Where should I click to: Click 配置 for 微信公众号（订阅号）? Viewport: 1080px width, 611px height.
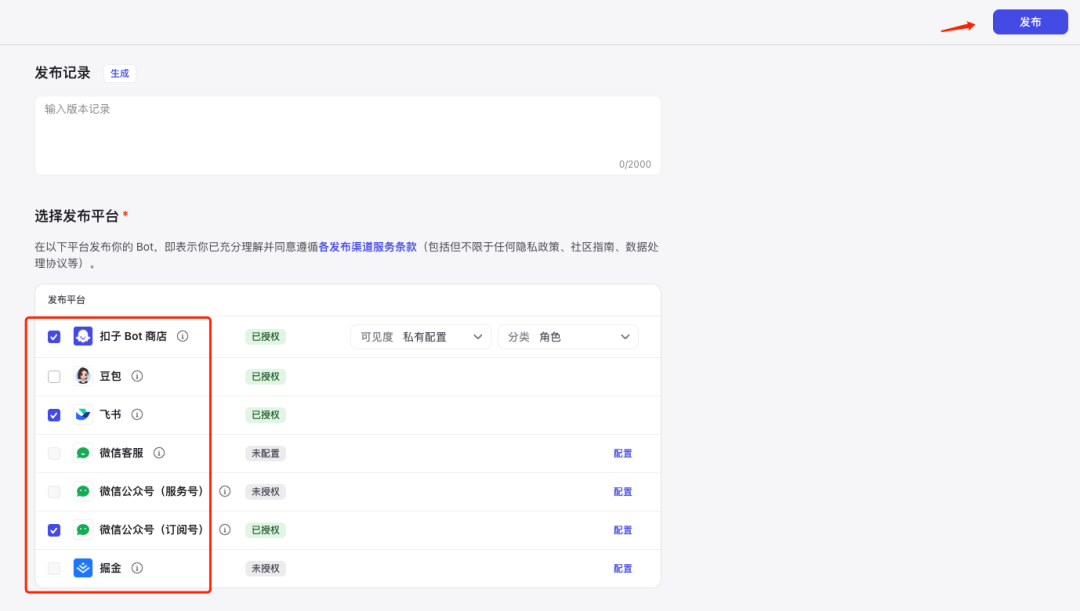623,530
